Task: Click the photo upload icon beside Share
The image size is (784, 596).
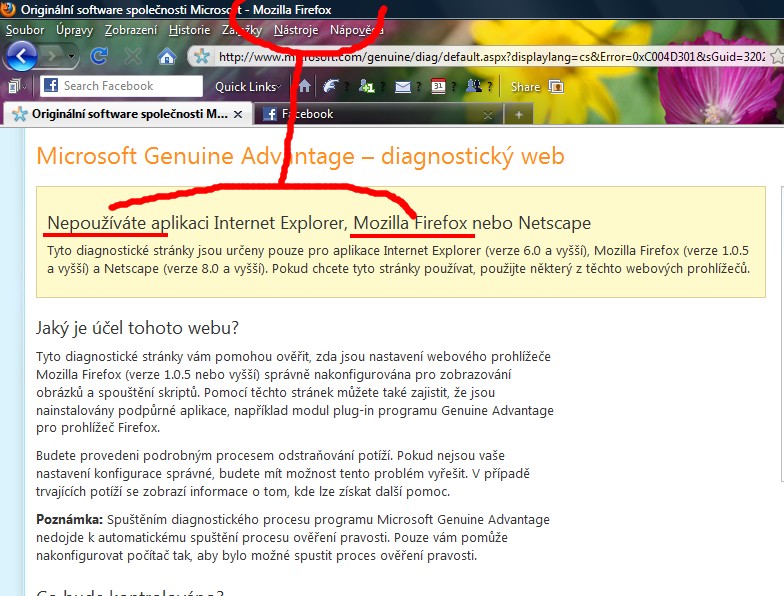Action: (x=556, y=86)
